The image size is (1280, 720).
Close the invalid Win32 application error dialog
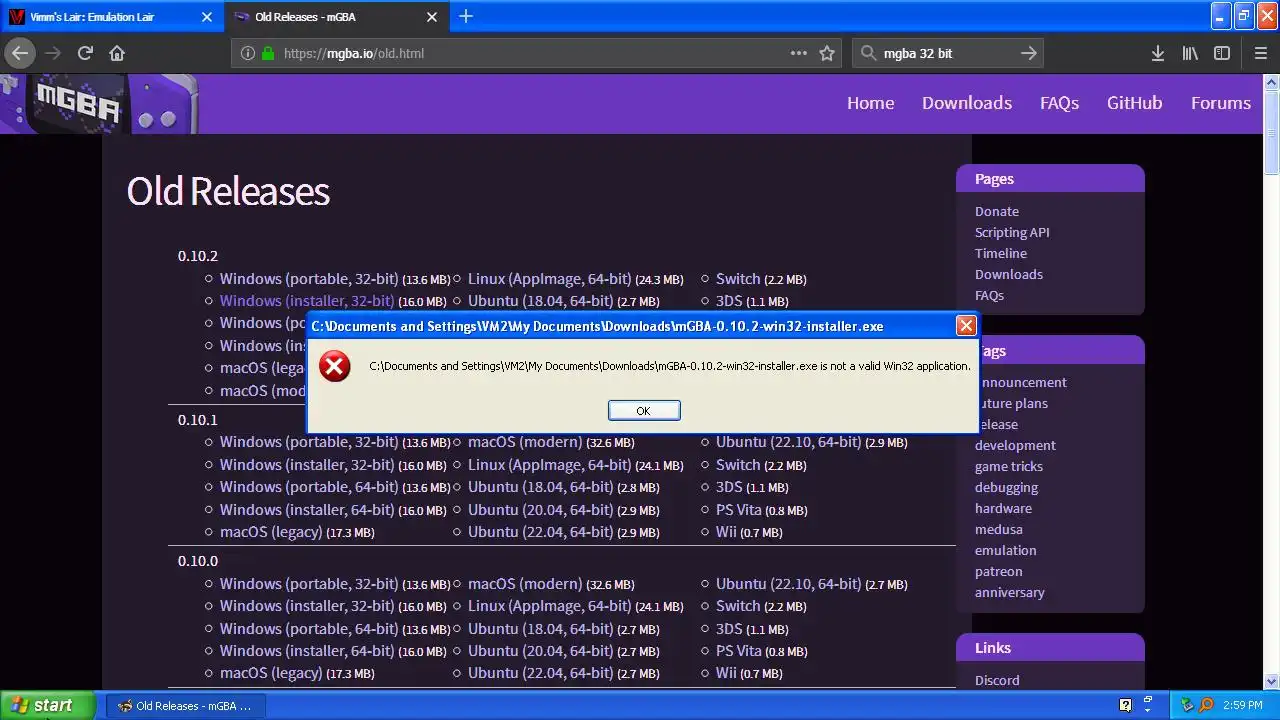[966, 326]
